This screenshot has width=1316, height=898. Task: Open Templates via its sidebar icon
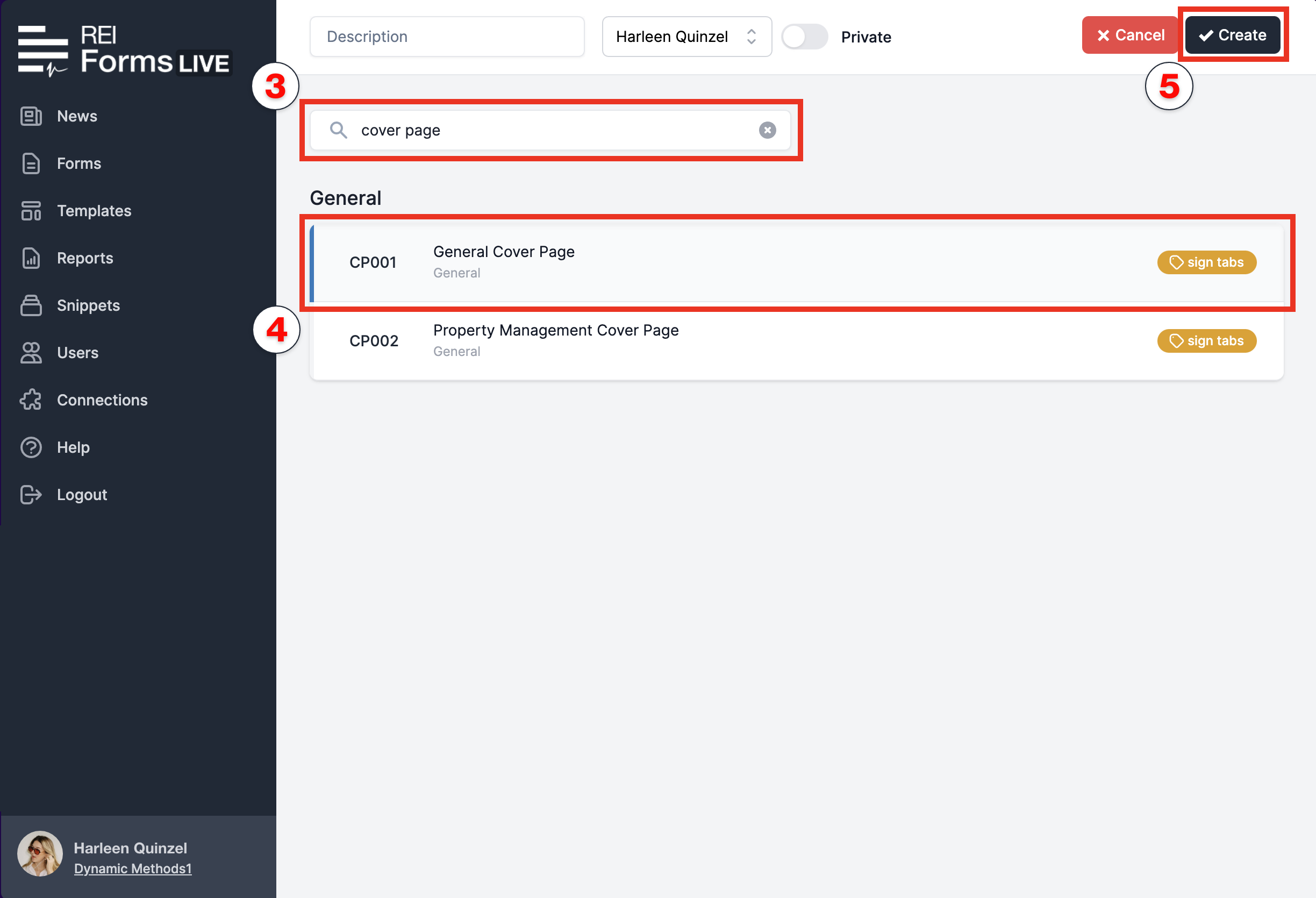[x=31, y=211]
